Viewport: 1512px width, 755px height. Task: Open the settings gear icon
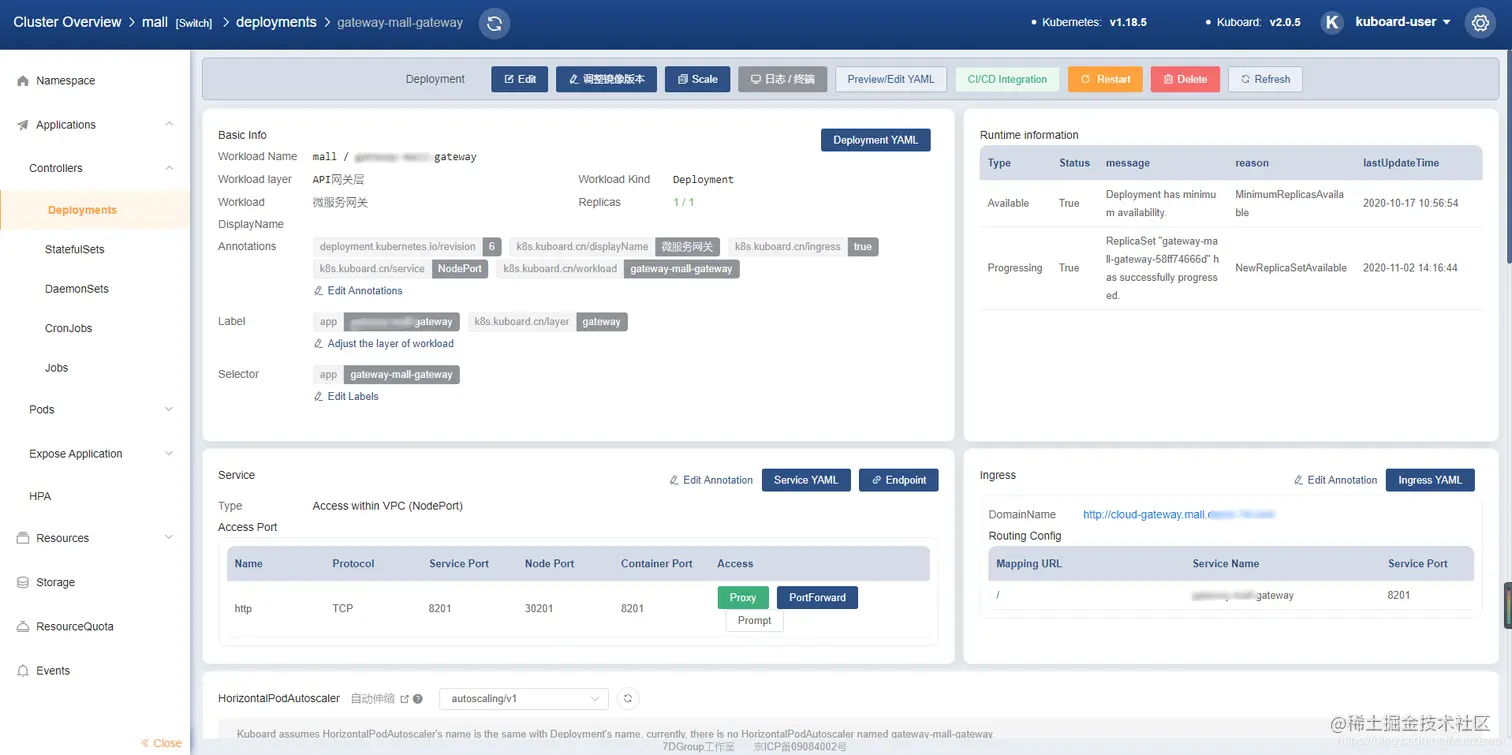point(1480,22)
